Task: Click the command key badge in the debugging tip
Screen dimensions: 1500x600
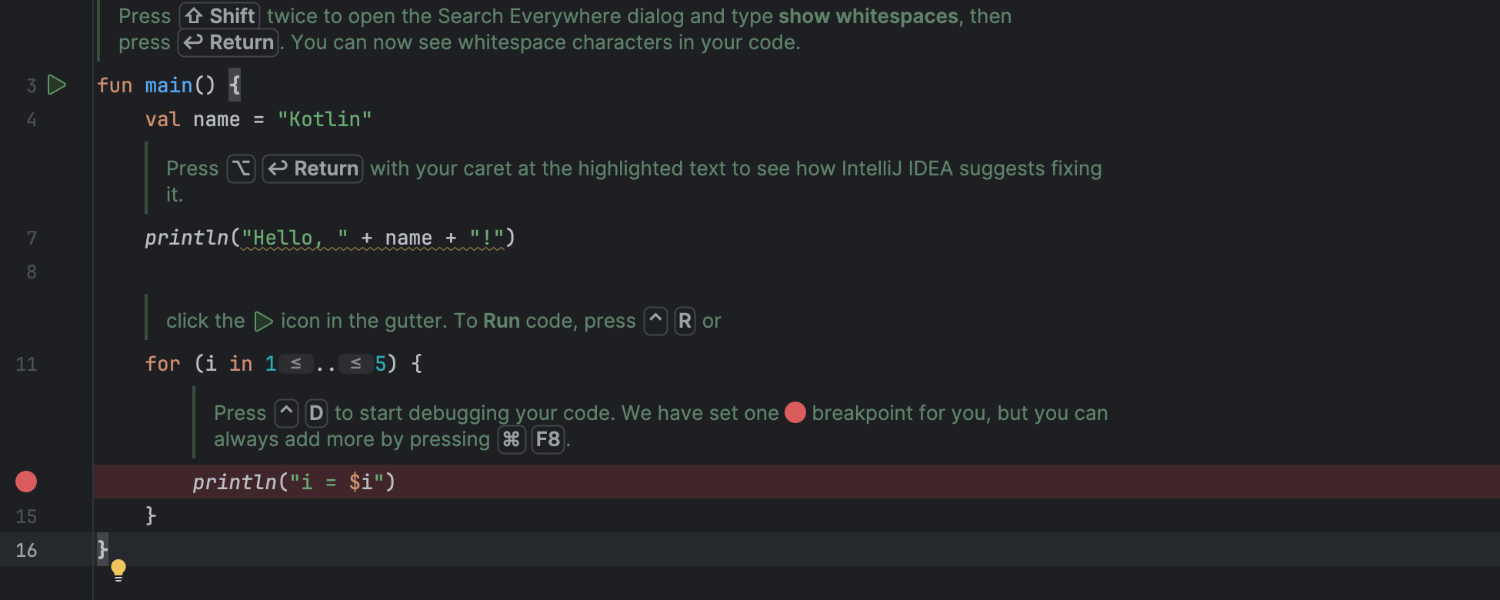Action: point(511,439)
